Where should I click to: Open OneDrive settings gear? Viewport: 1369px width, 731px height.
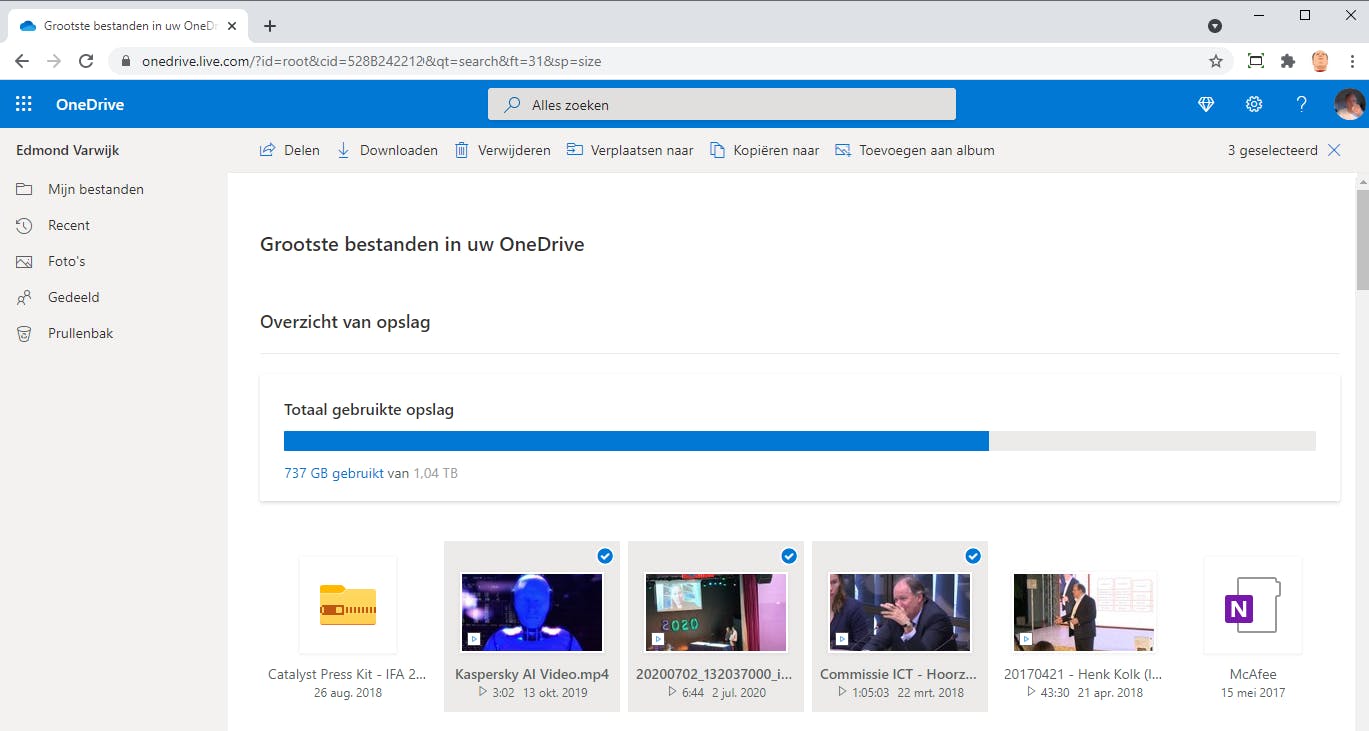click(1254, 104)
